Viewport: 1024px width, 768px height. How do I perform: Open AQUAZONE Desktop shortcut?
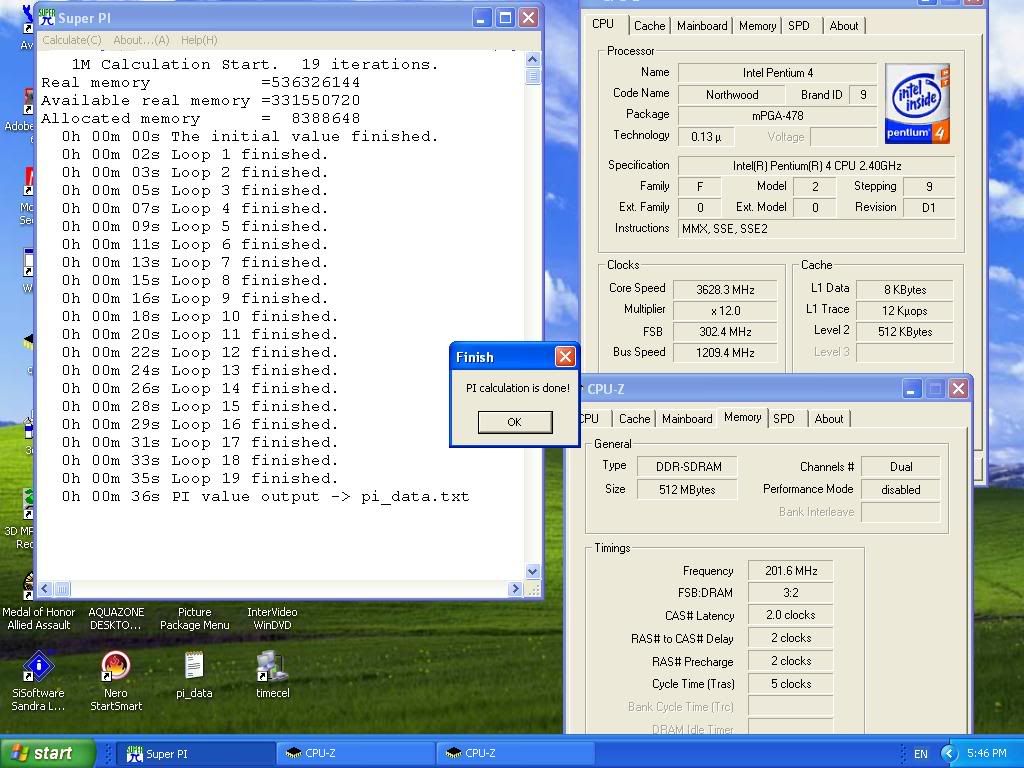click(116, 618)
